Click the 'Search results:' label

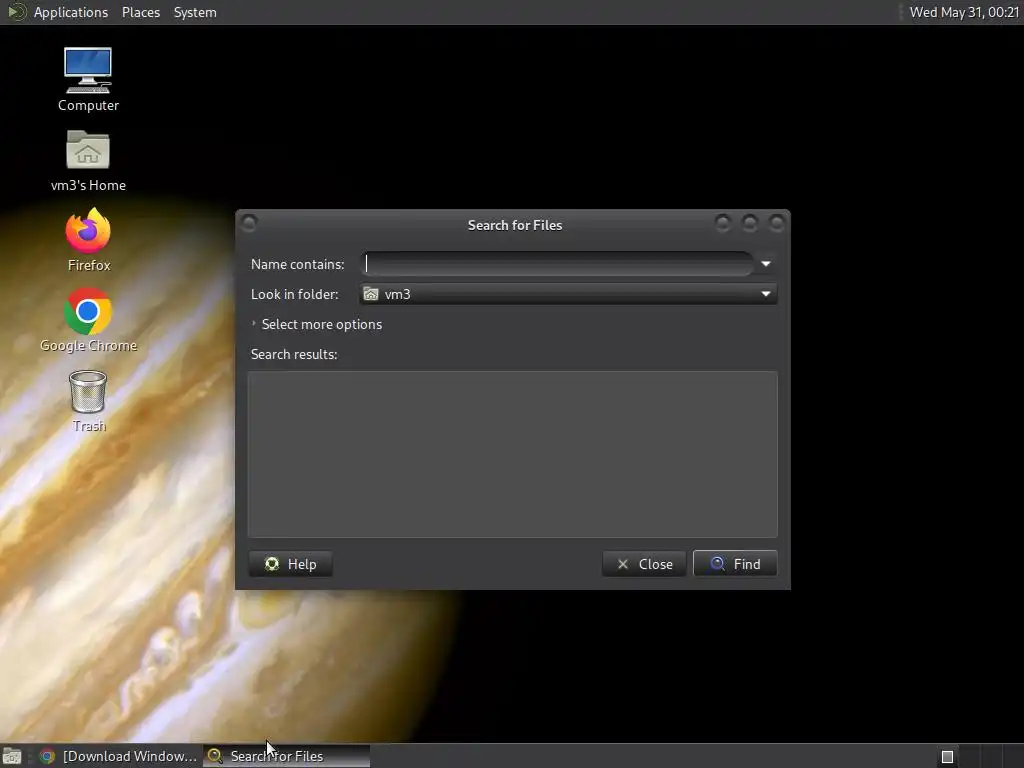coord(294,354)
